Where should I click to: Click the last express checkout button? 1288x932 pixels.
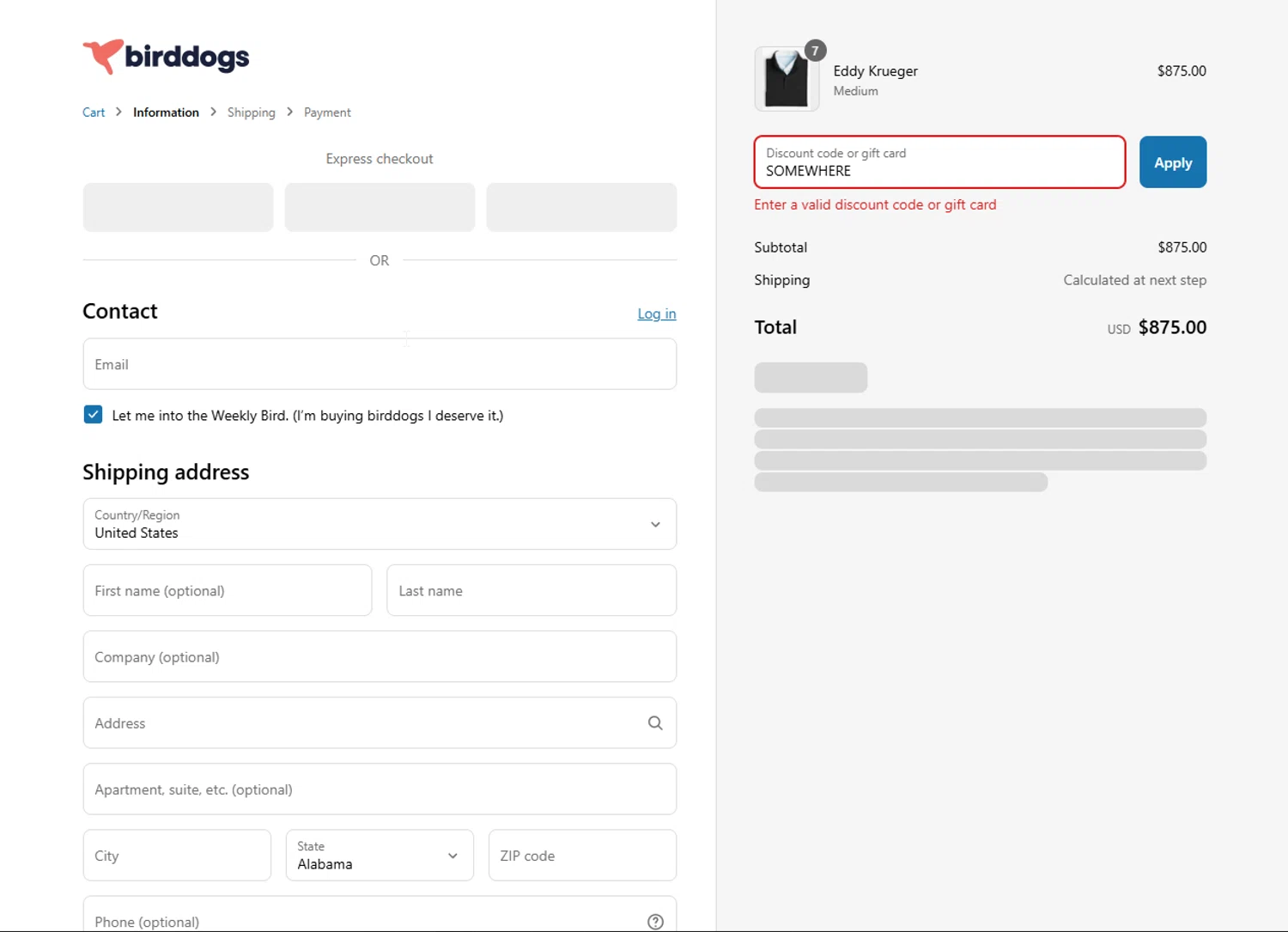point(581,207)
